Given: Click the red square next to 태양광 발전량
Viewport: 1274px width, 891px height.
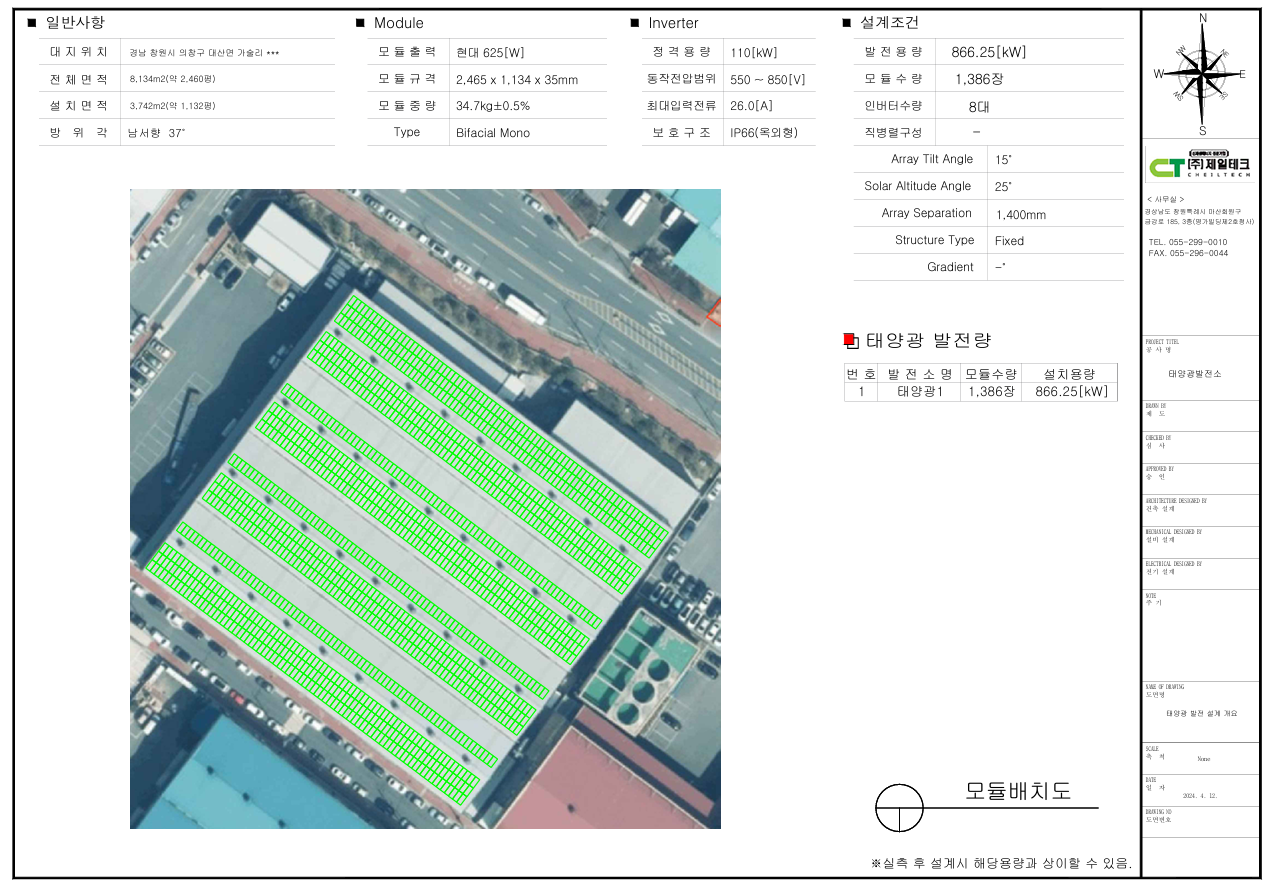Looking at the screenshot, I should 851,341.
